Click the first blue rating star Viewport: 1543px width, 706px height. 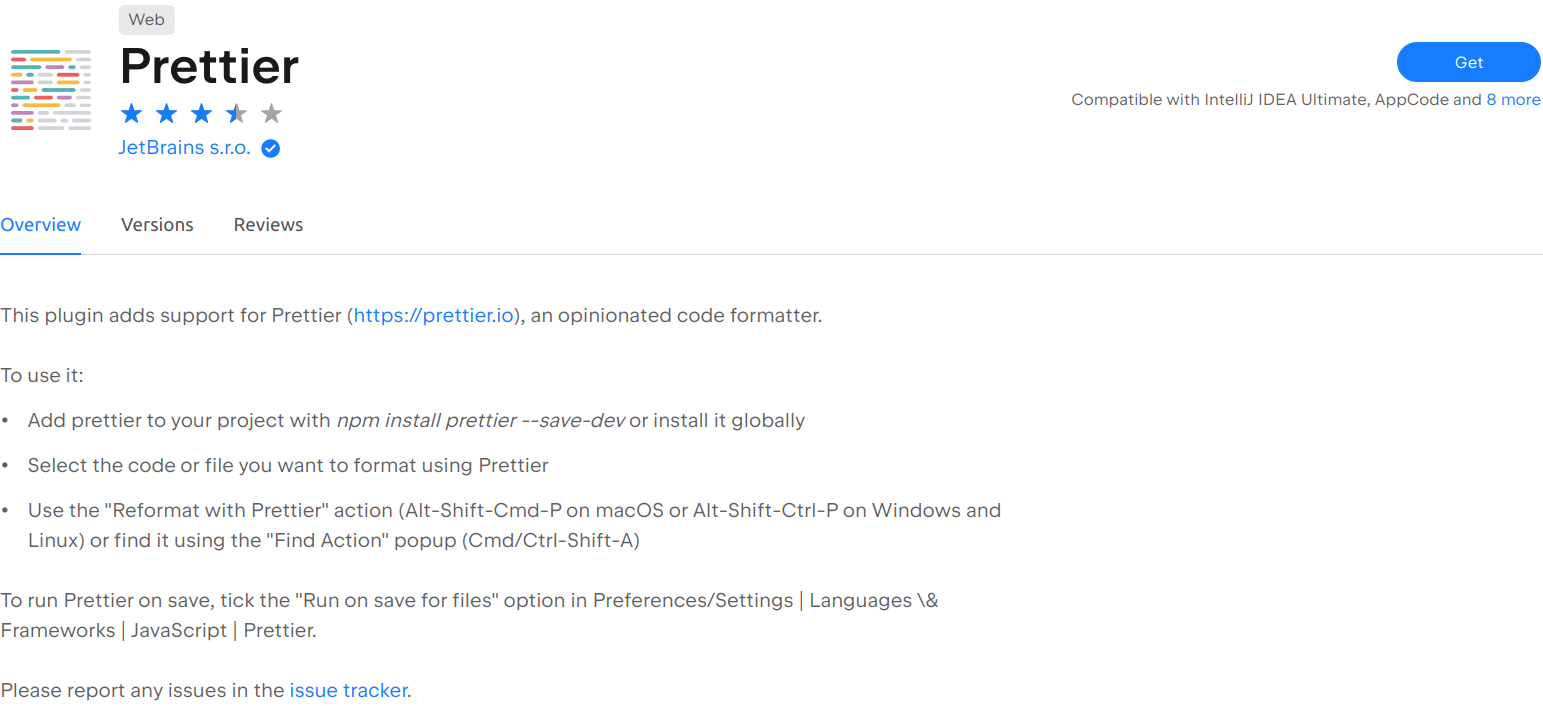coord(131,114)
